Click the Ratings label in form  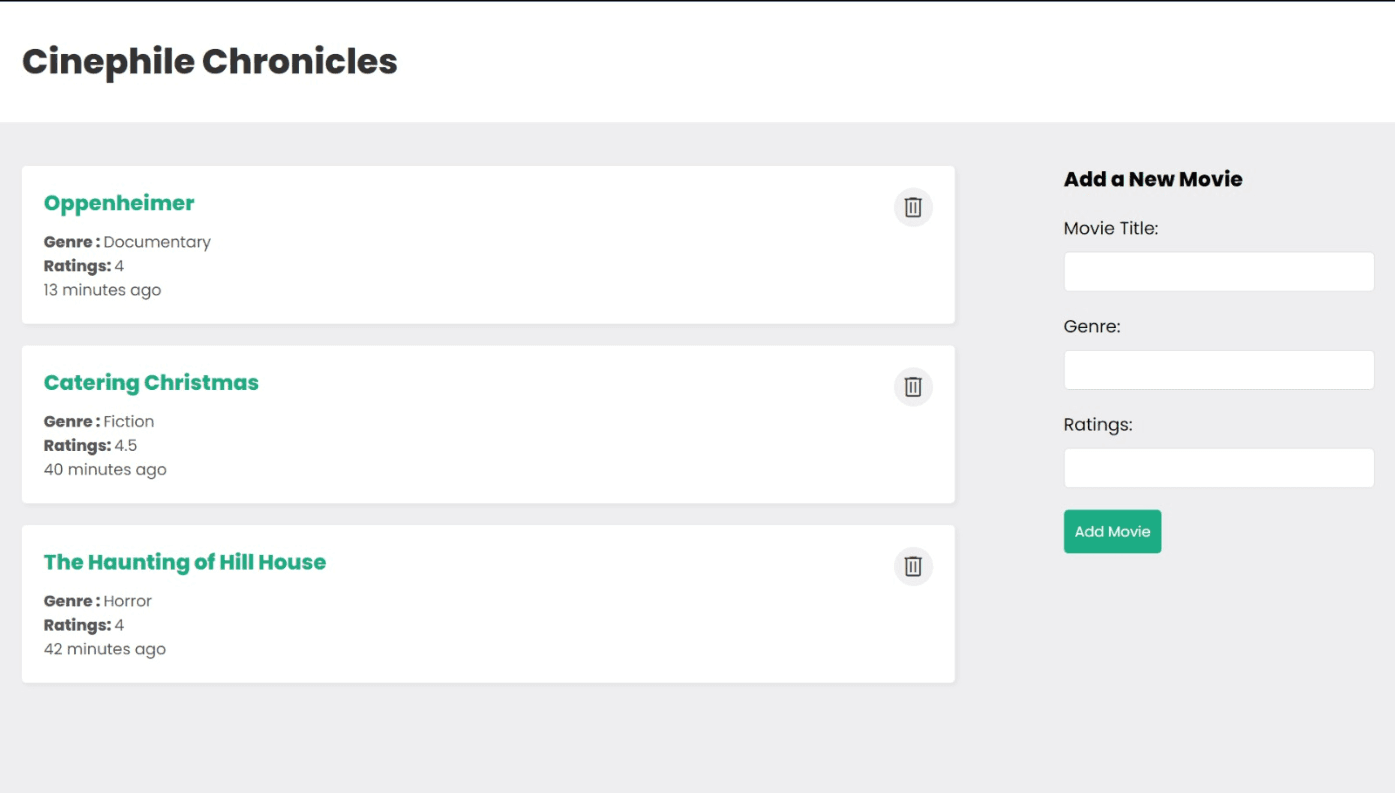pos(1097,424)
